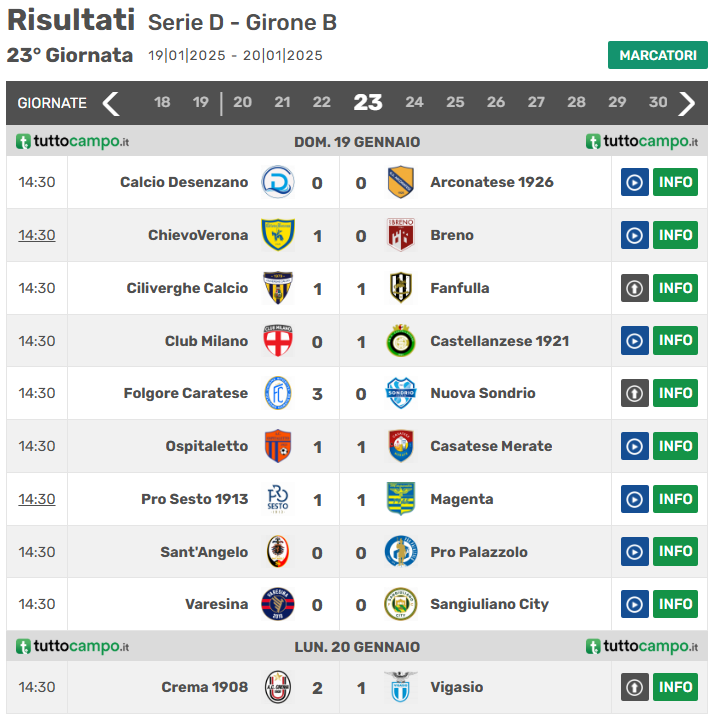The height and width of the screenshot is (721, 716).
Task: Click Castellanzese 1921 team logo
Action: pyautogui.click(x=401, y=341)
